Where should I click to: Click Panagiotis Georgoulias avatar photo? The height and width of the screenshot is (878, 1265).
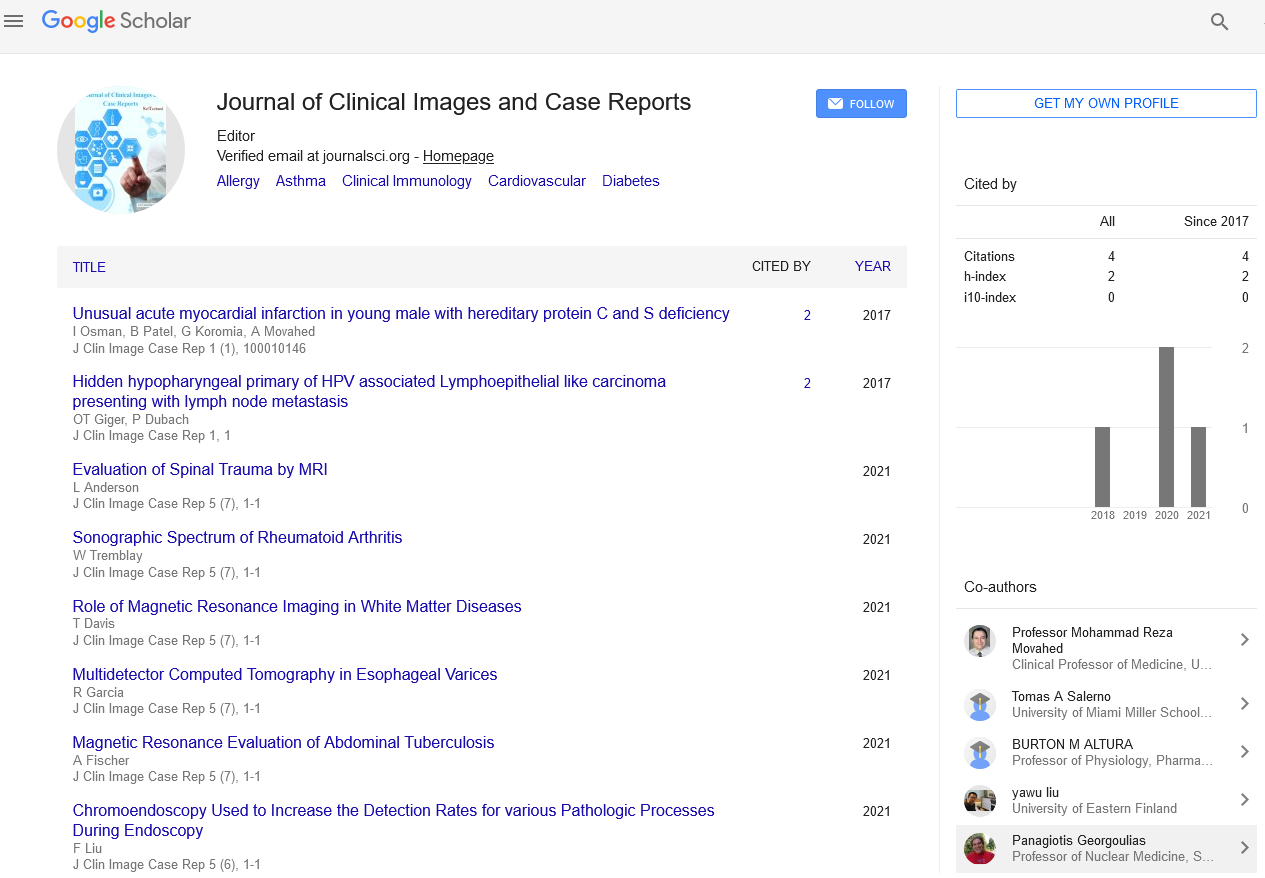click(x=980, y=848)
